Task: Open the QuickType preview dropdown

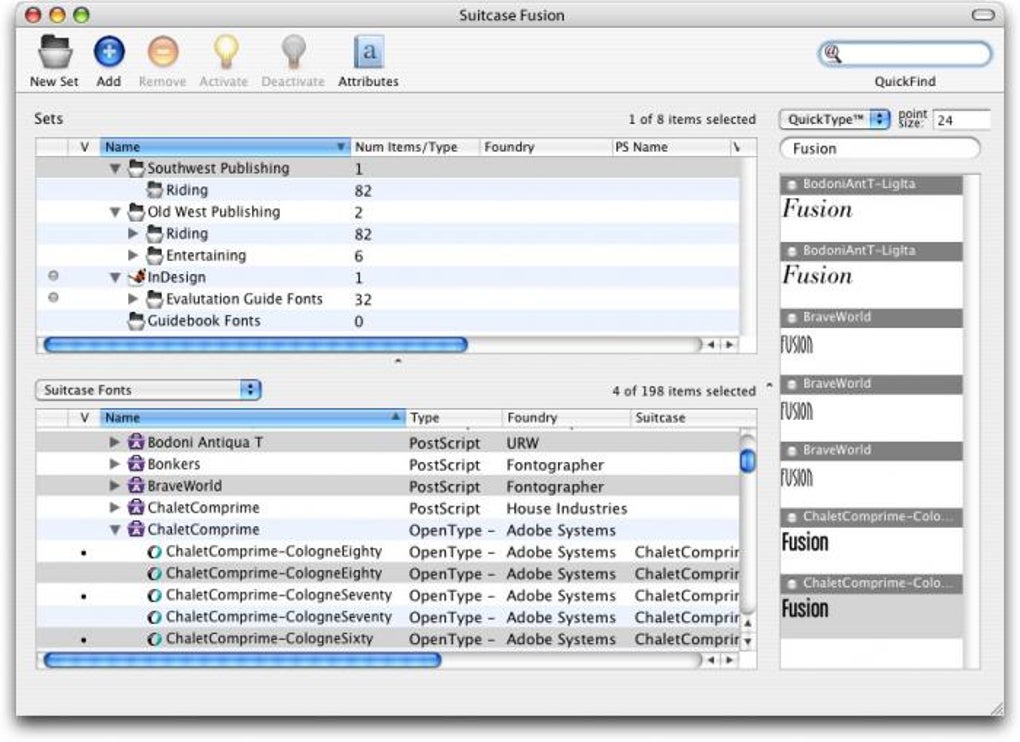Action: point(835,120)
